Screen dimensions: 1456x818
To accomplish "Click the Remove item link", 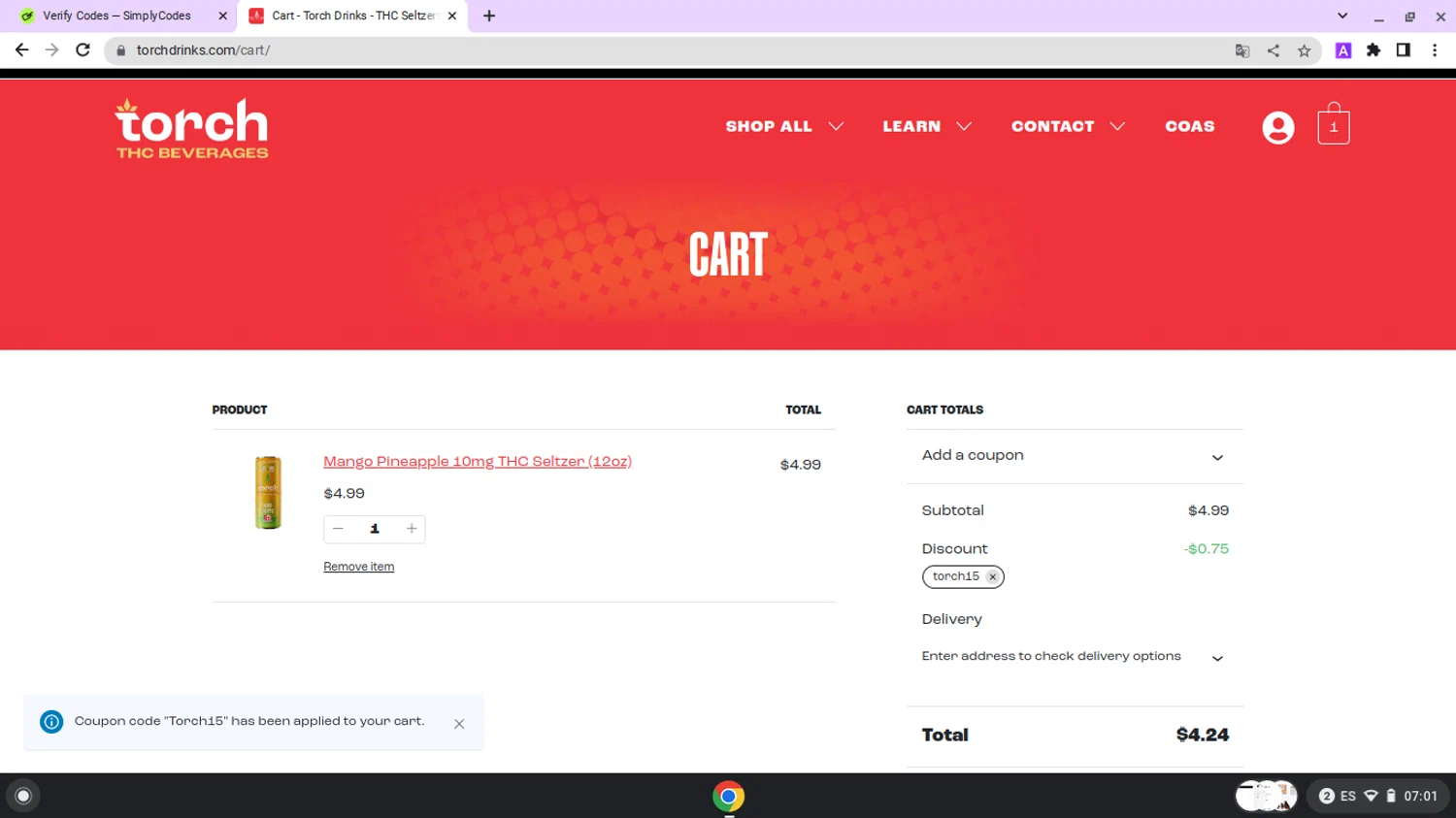I will click(x=358, y=567).
